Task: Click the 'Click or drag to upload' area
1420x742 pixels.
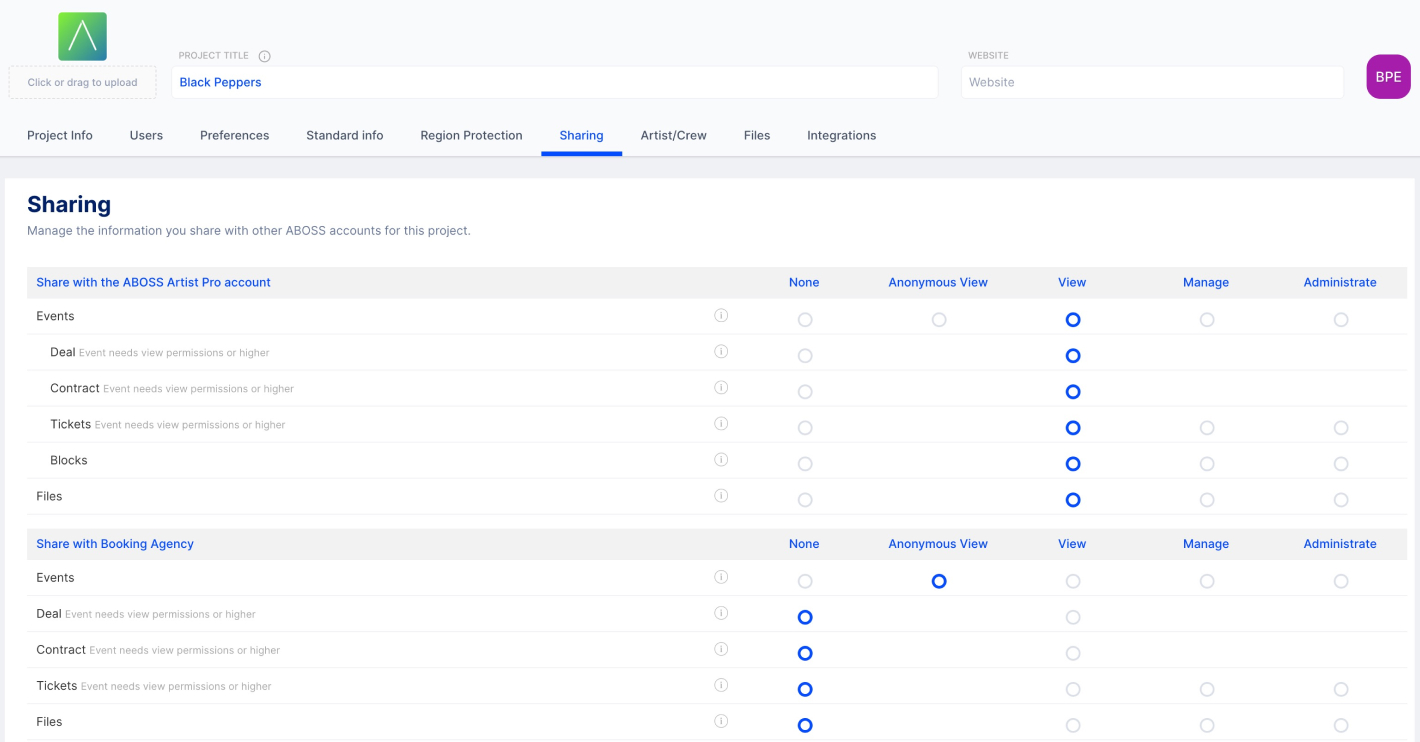Action: pyautogui.click(x=82, y=83)
